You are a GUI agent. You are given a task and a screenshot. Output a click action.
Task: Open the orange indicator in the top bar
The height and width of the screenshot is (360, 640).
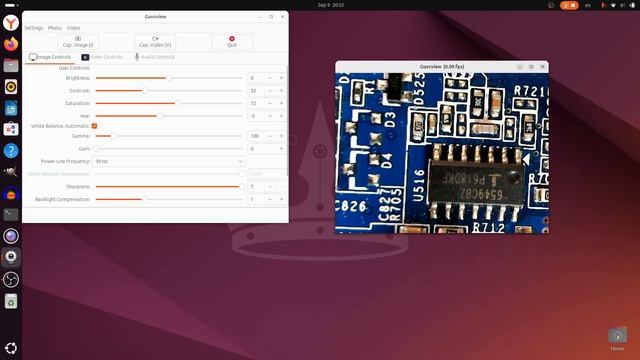(x=569, y=5)
